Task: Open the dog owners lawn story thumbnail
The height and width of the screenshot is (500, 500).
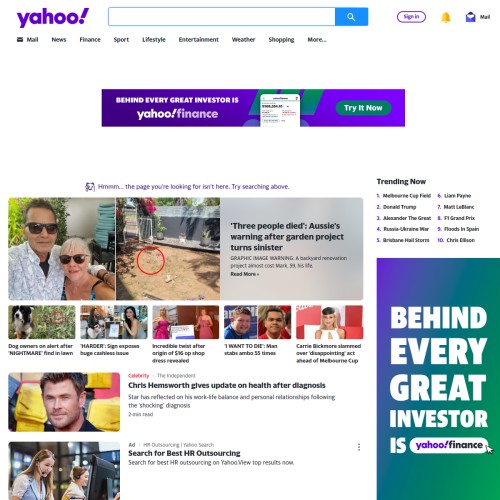Action: [42, 322]
